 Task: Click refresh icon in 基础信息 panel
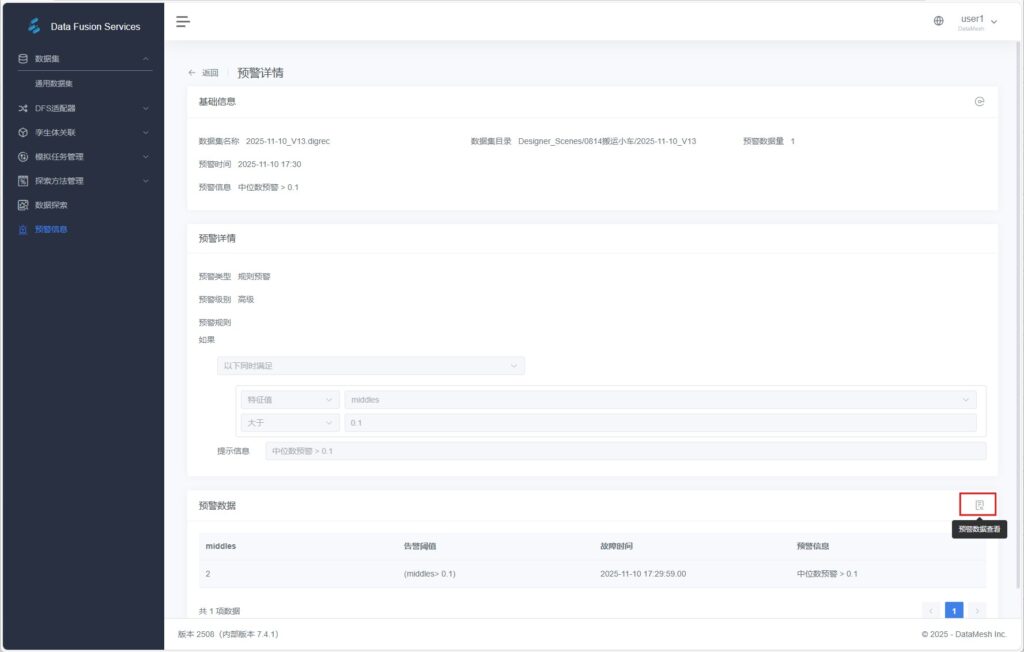[979, 102]
